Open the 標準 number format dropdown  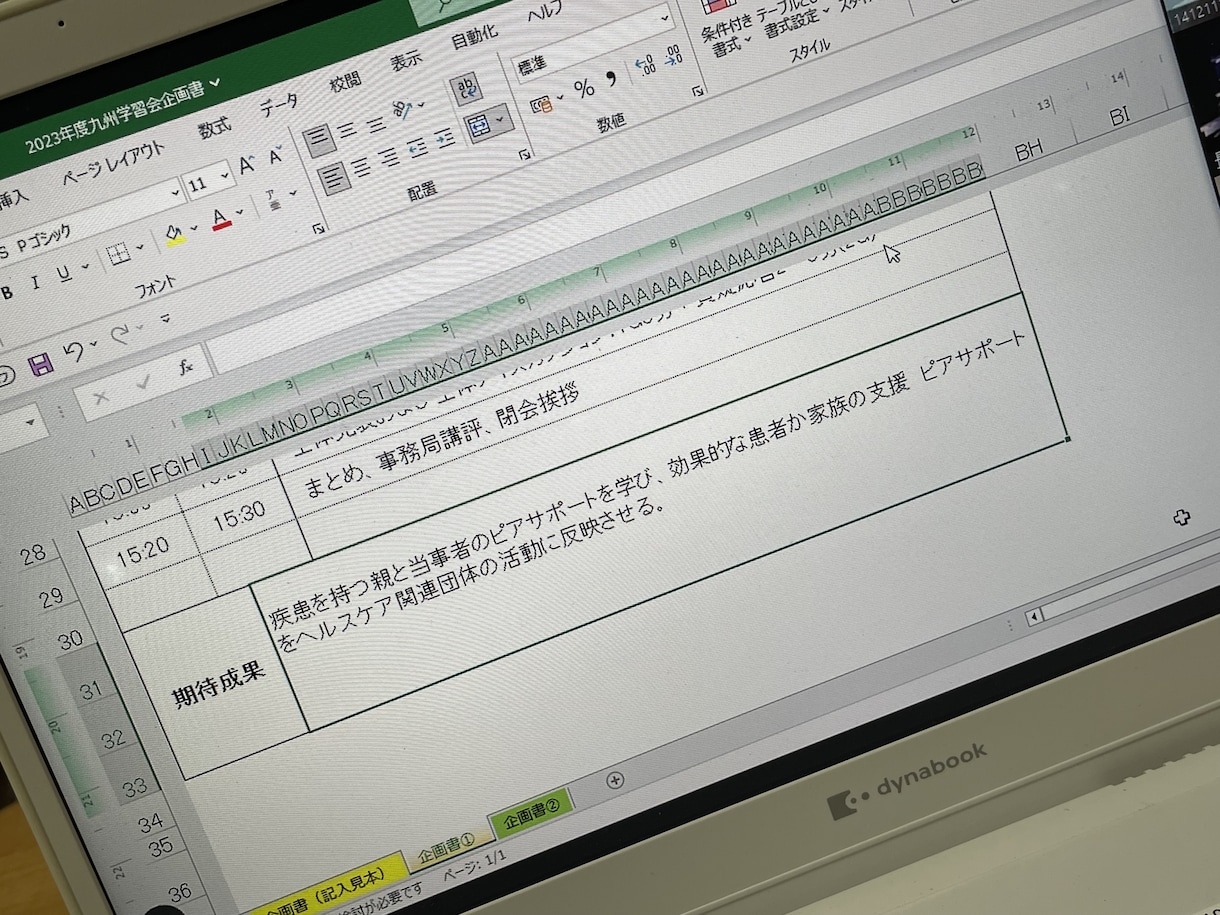667,17
